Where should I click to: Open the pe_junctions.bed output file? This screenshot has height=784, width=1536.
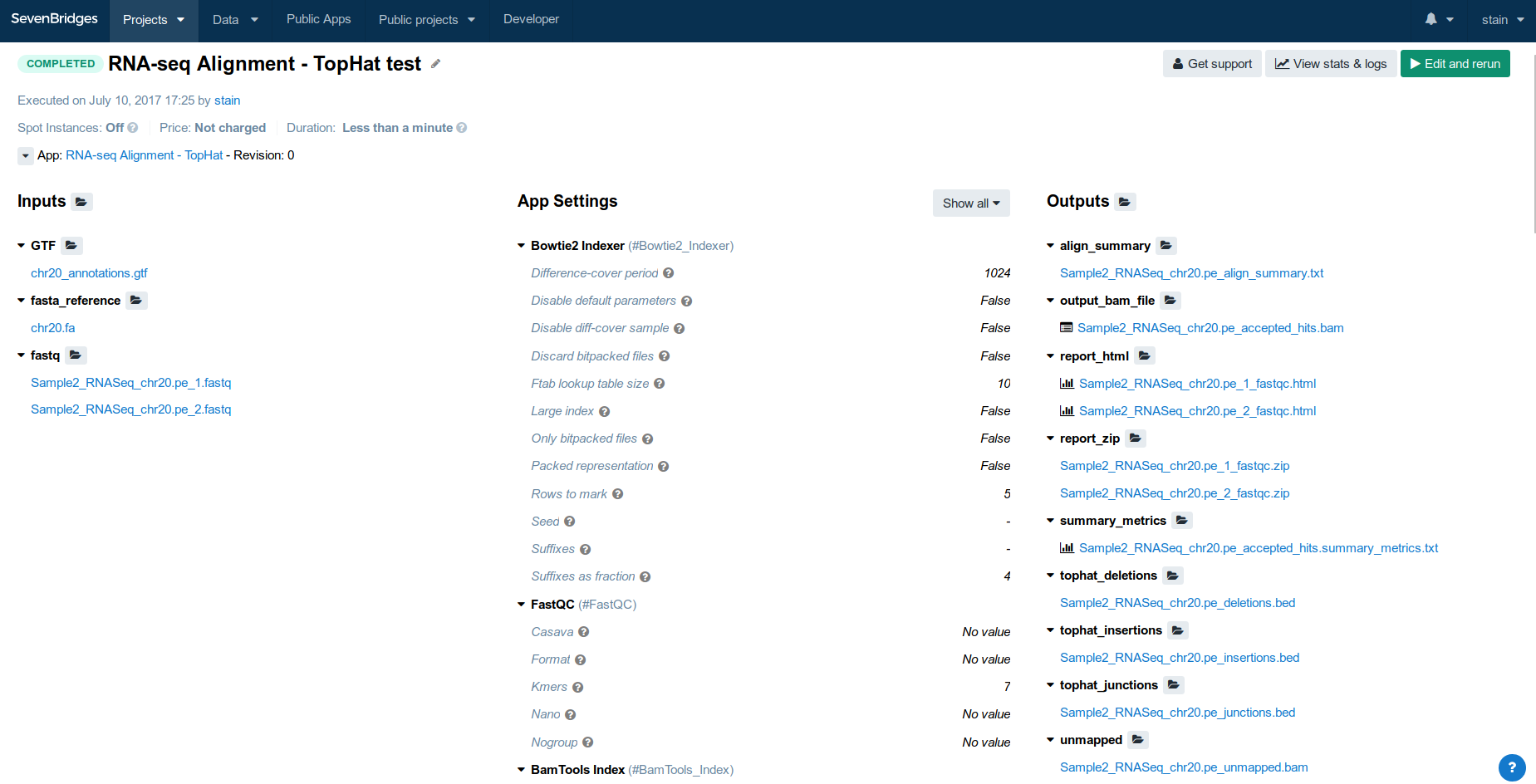click(1178, 713)
